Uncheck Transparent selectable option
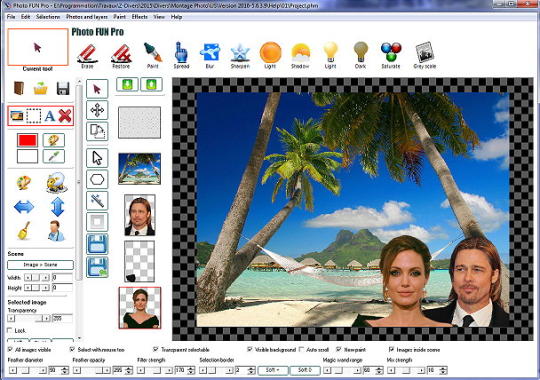The image size is (540, 380). [156, 349]
